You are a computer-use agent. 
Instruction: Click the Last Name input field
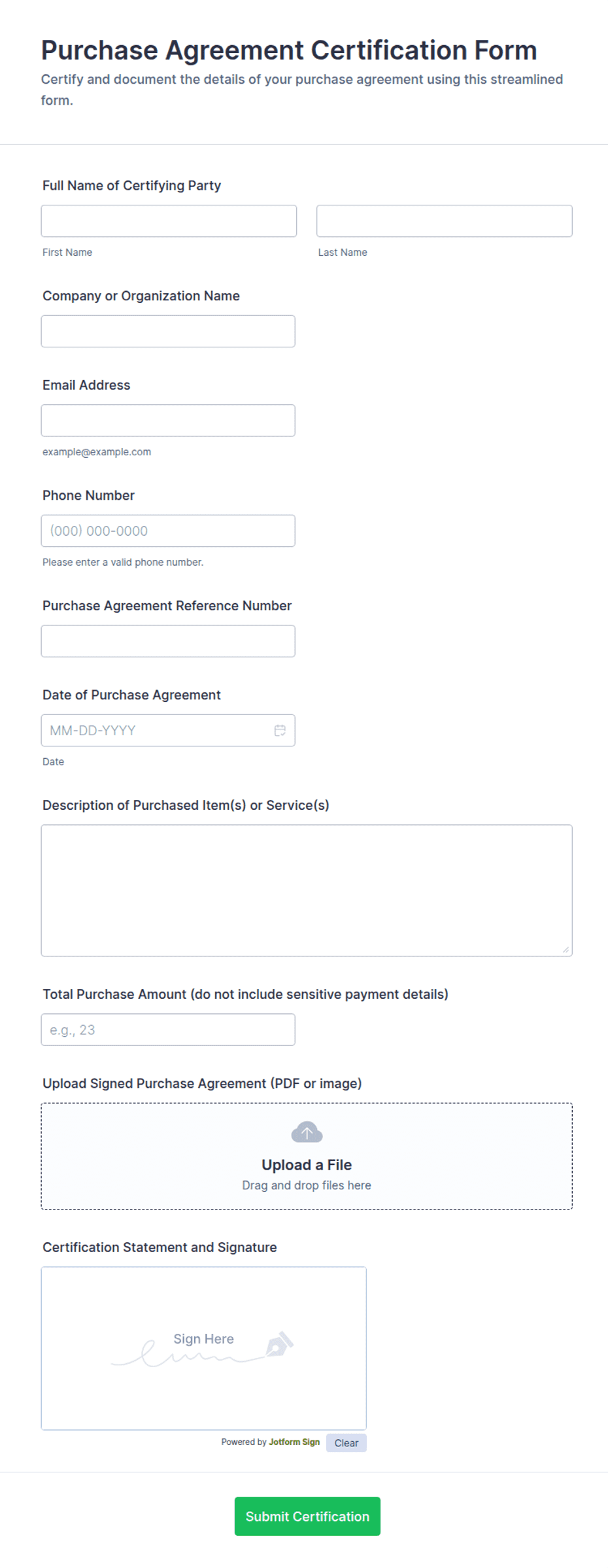(x=445, y=221)
